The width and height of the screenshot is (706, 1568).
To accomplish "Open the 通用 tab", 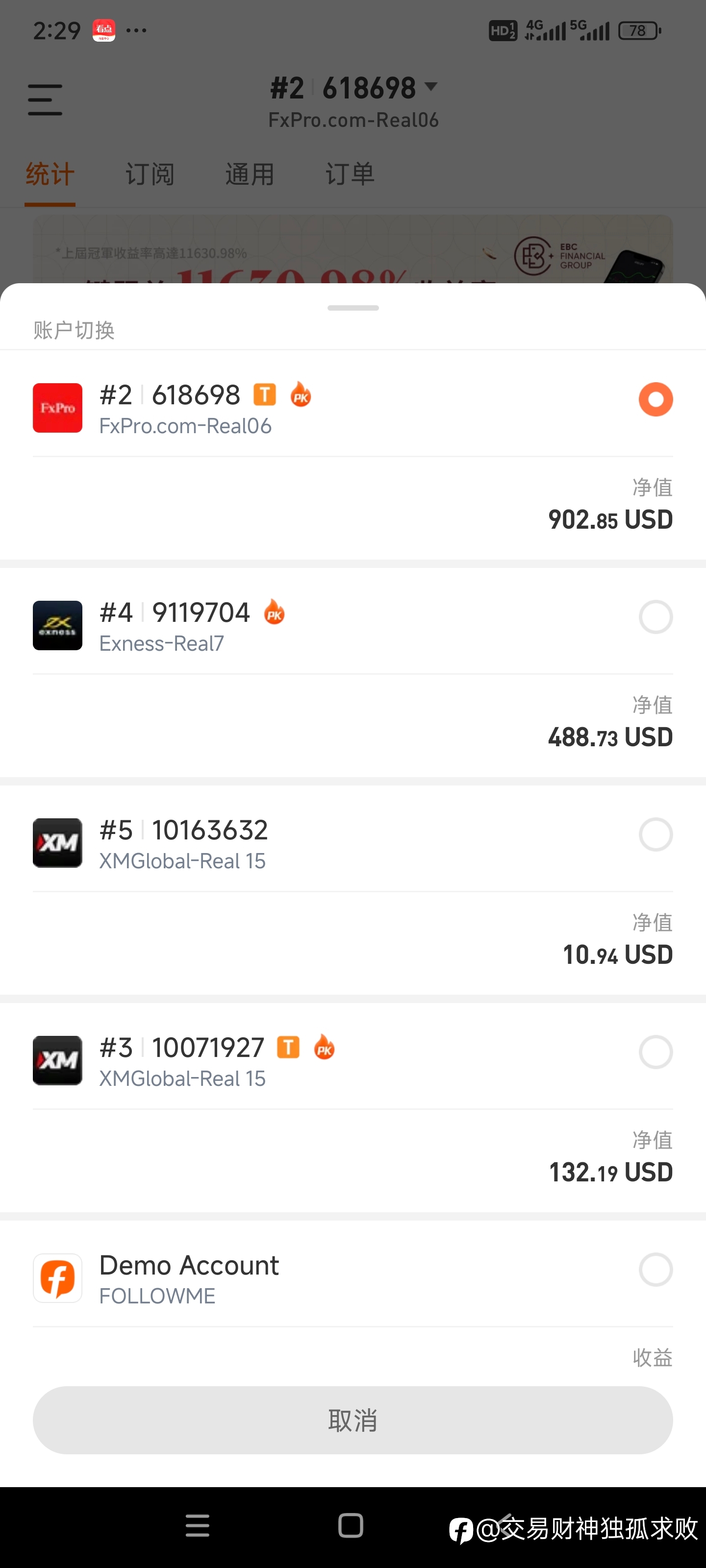I will coord(250,174).
